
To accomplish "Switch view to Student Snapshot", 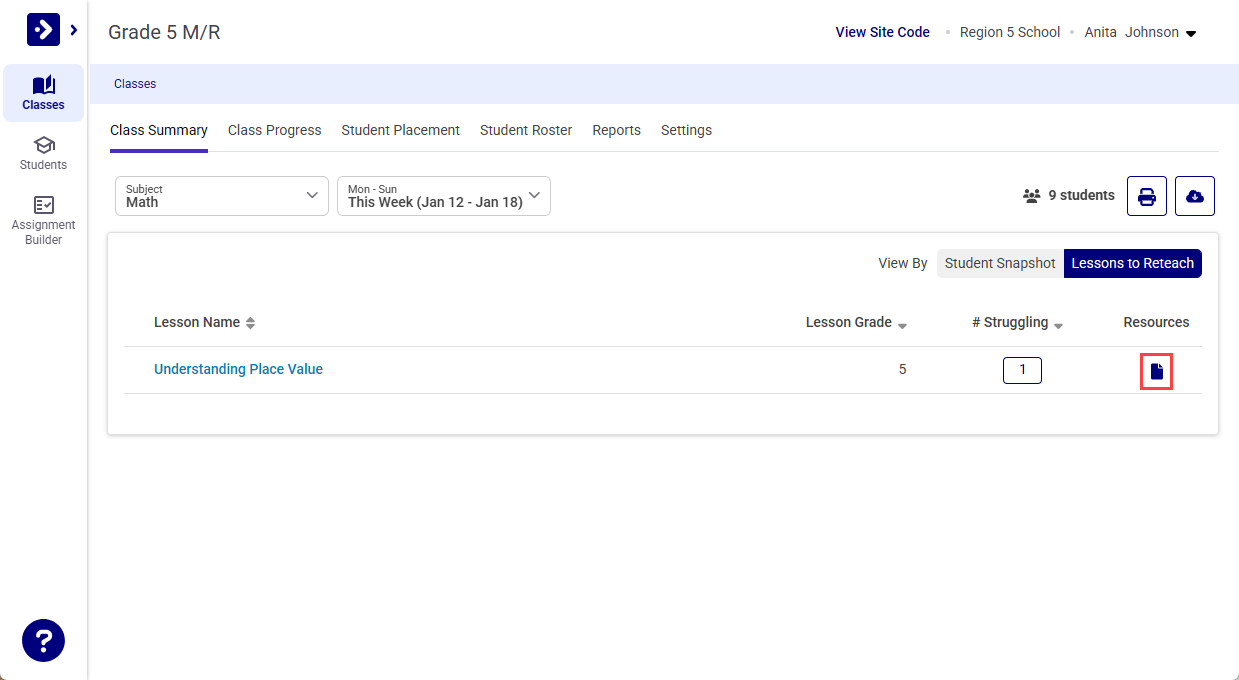I will click(1000, 263).
